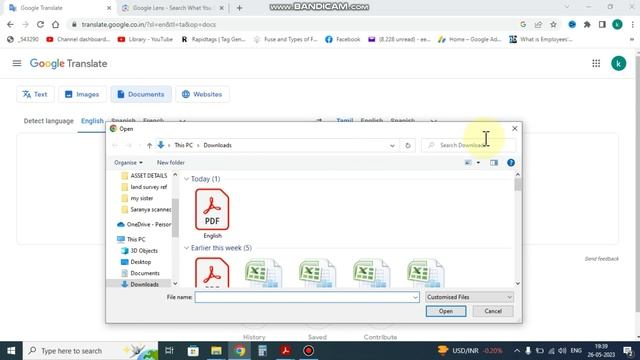Go to Chrome home page icon
This screenshot has height=360, width=640.
tap(56, 24)
